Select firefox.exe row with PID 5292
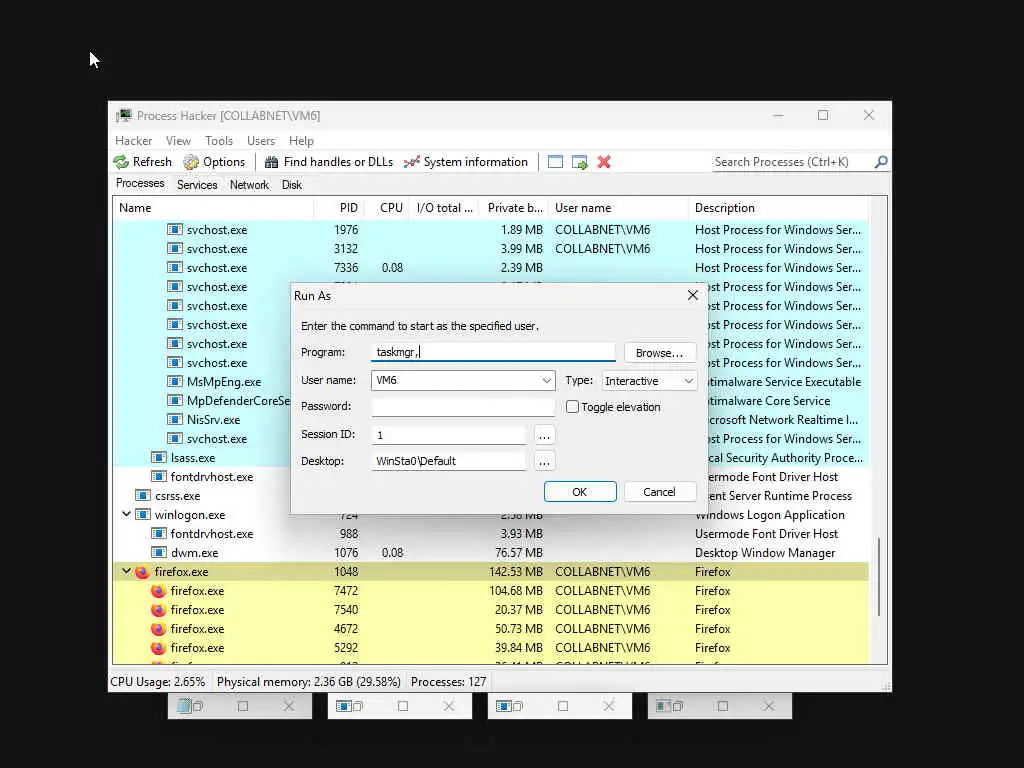 [x=490, y=648]
